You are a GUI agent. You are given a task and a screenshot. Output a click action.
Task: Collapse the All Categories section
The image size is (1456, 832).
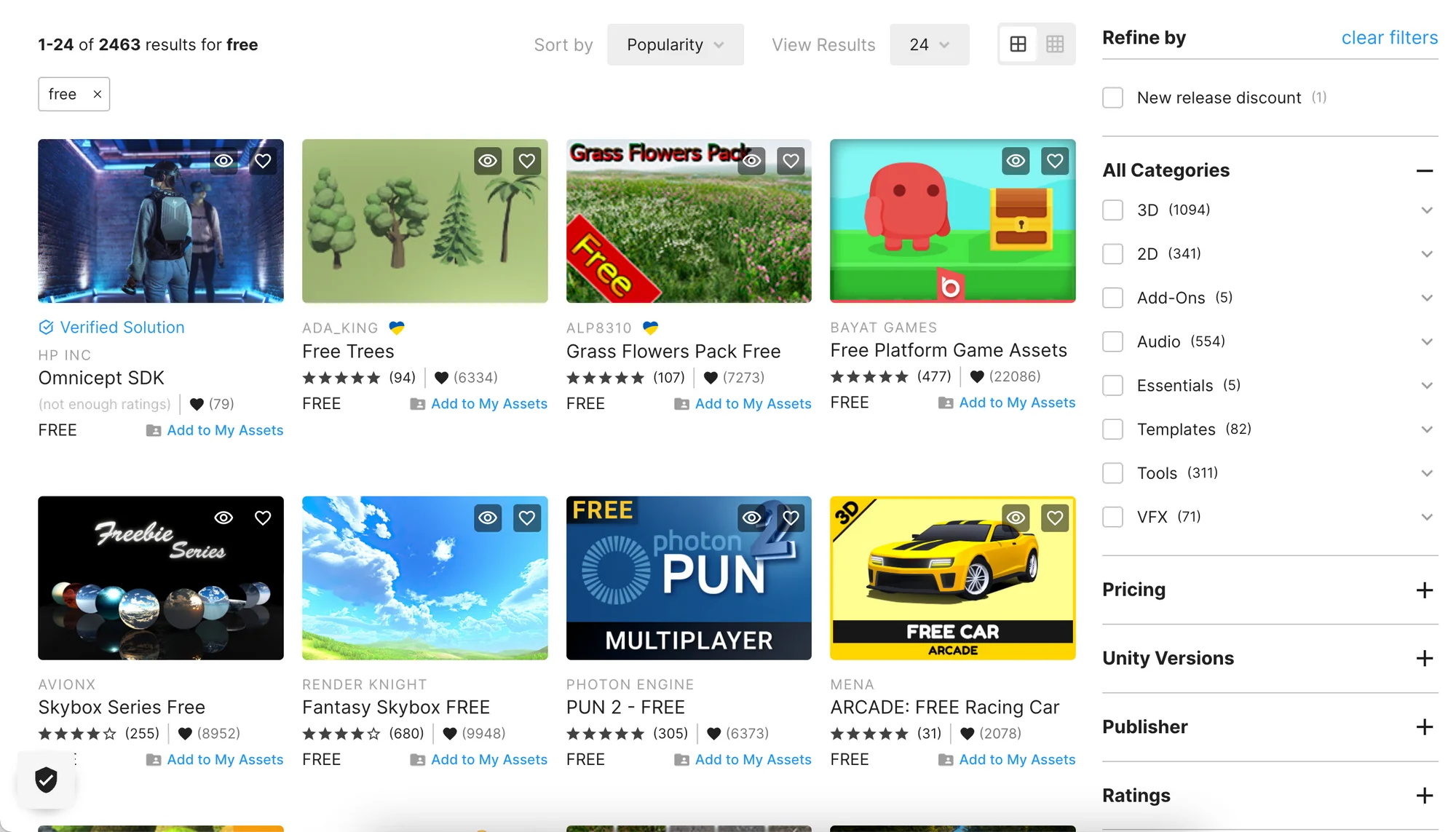pos(1424,171)
